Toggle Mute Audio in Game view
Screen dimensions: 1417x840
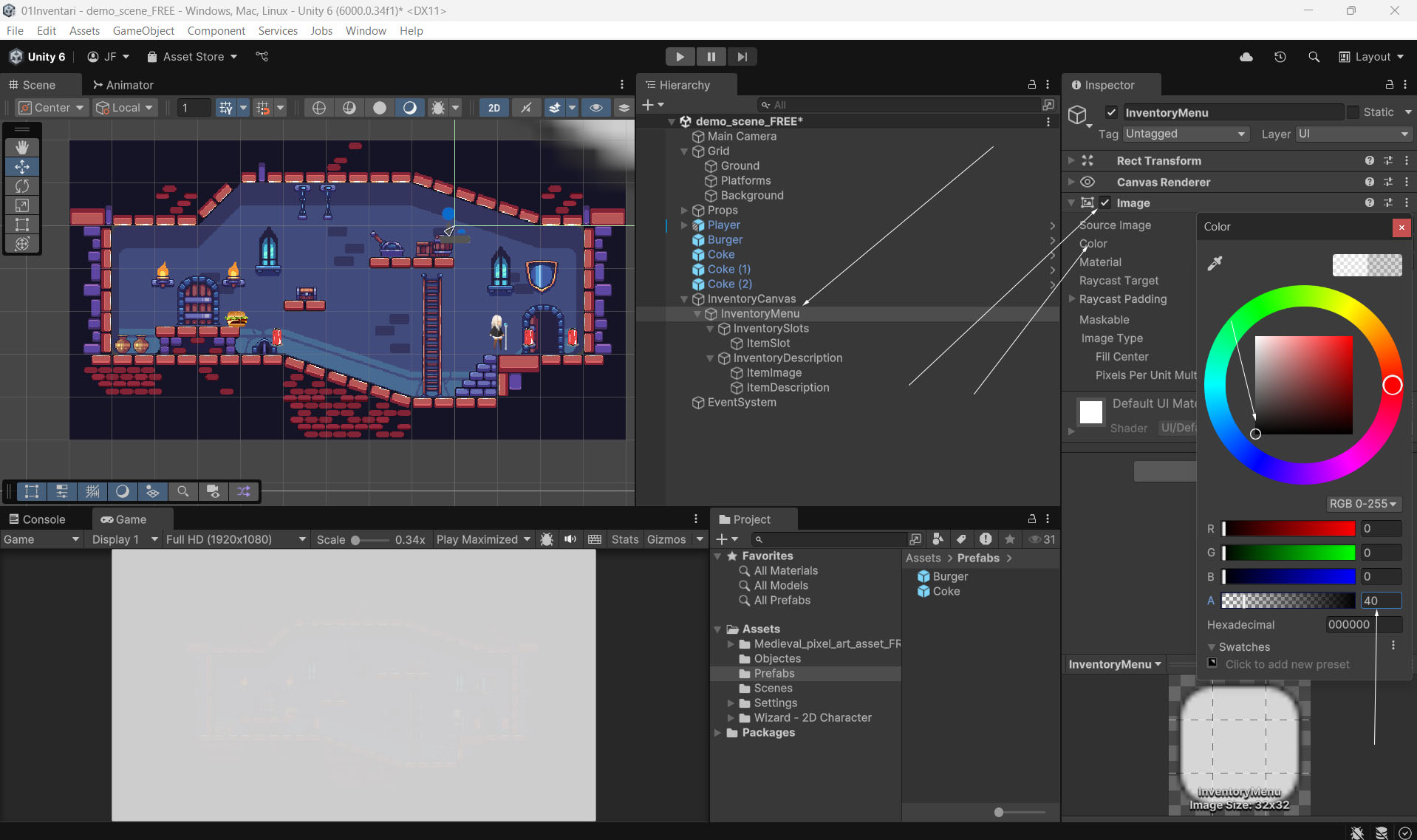tap(570, 539)
